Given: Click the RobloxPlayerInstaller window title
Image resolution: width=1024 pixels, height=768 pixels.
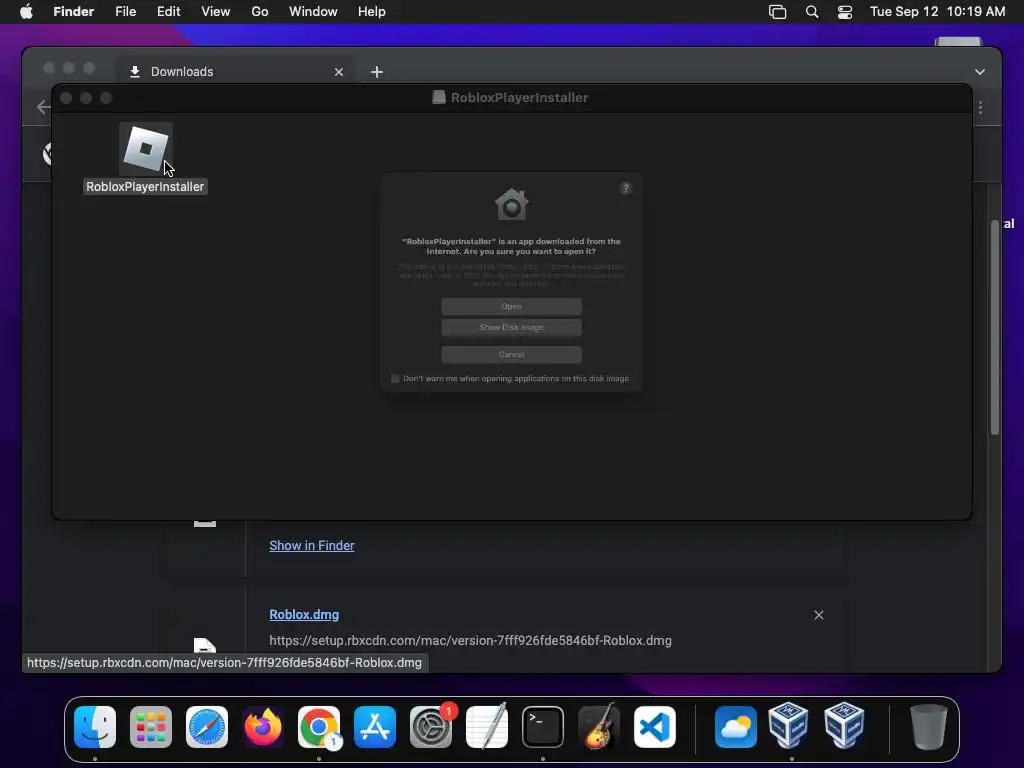Looking at the screenshot, I should [x=519, y=97].
